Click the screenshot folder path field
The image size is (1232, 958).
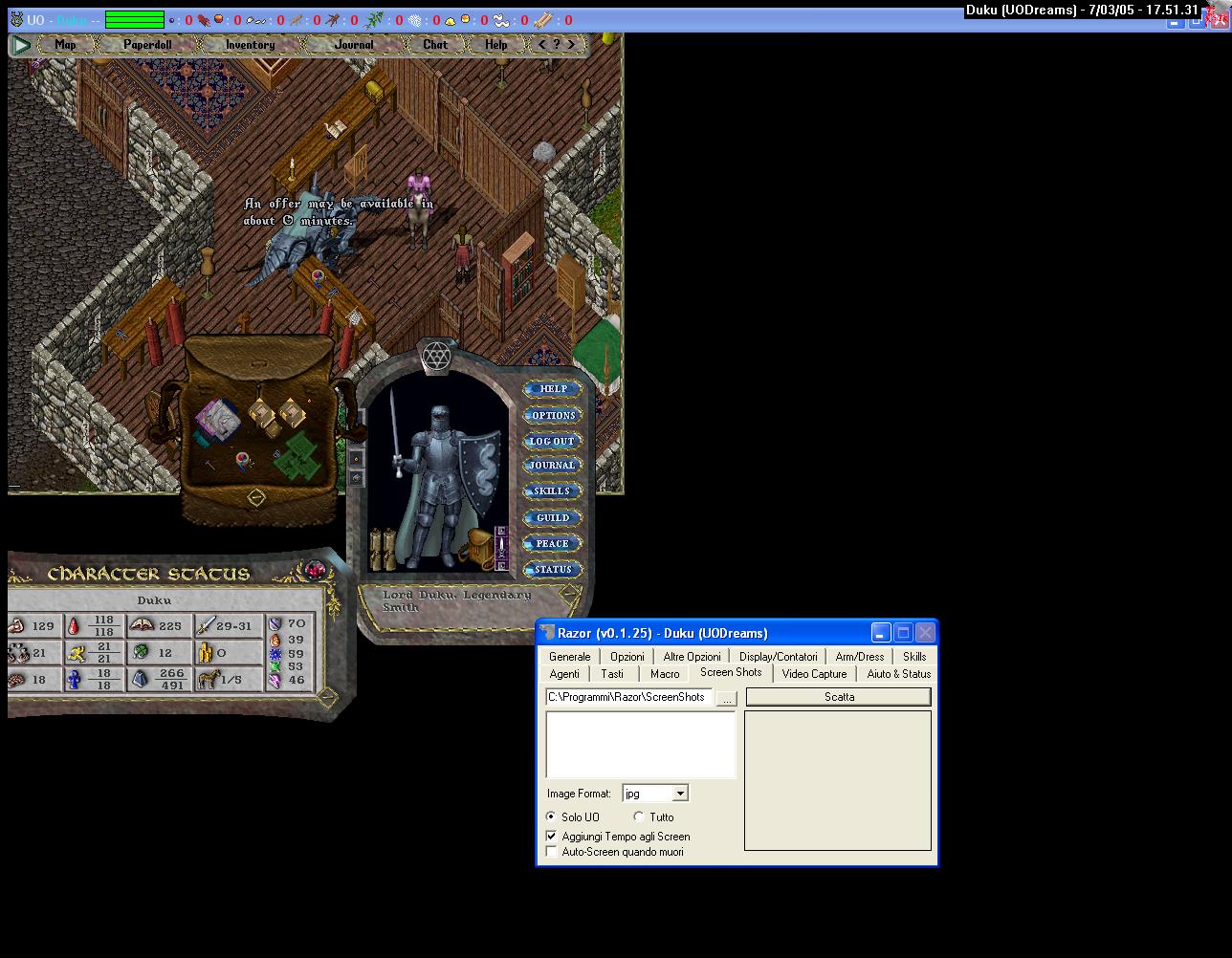(x=629, y=697)
